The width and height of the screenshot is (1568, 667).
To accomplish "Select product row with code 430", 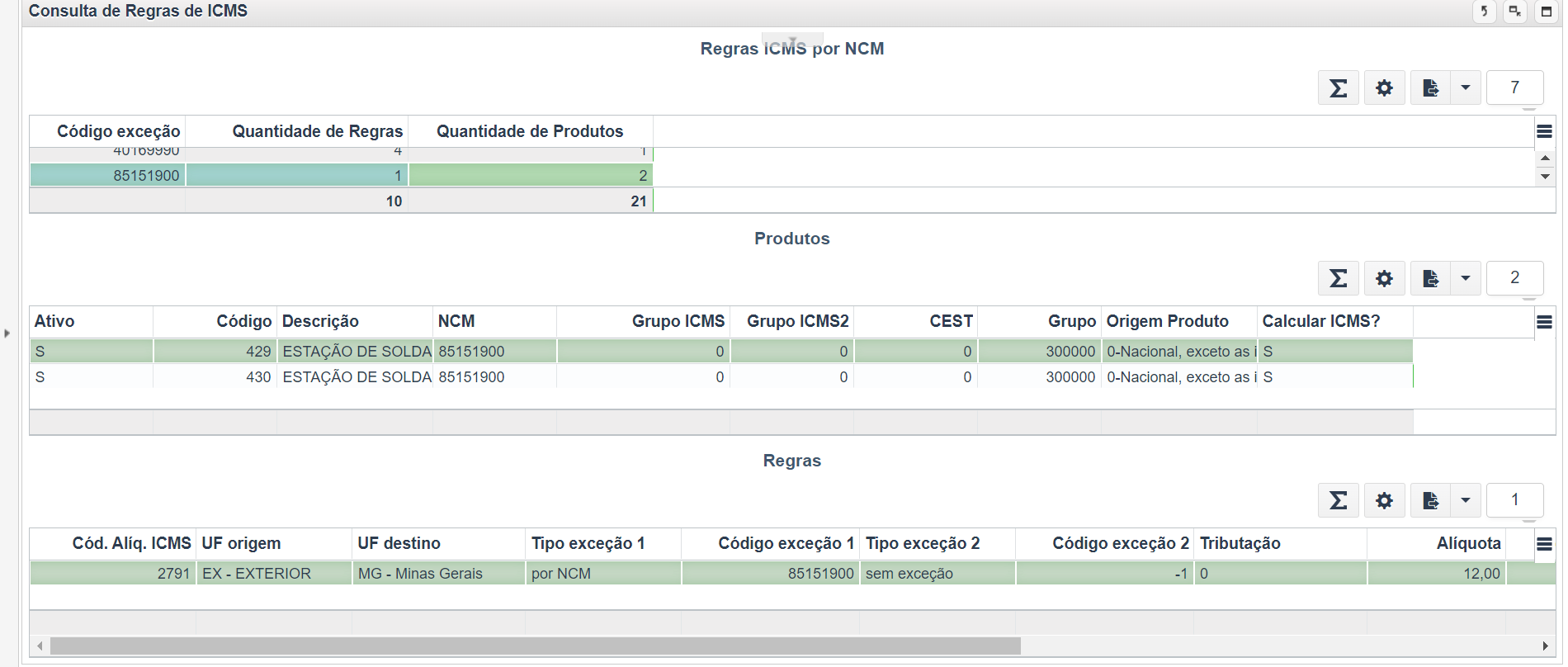I will 721,377.
